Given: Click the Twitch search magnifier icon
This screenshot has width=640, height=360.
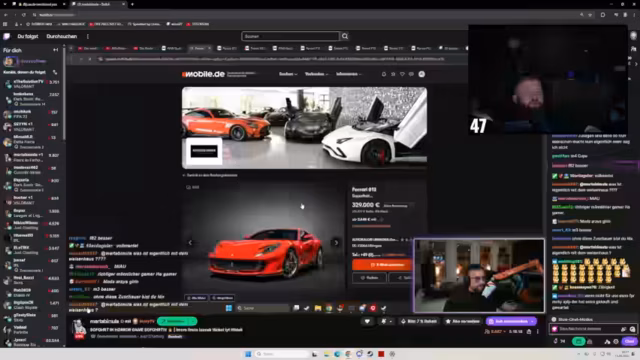Looking at the screenshot, I should tap(345, 36).
